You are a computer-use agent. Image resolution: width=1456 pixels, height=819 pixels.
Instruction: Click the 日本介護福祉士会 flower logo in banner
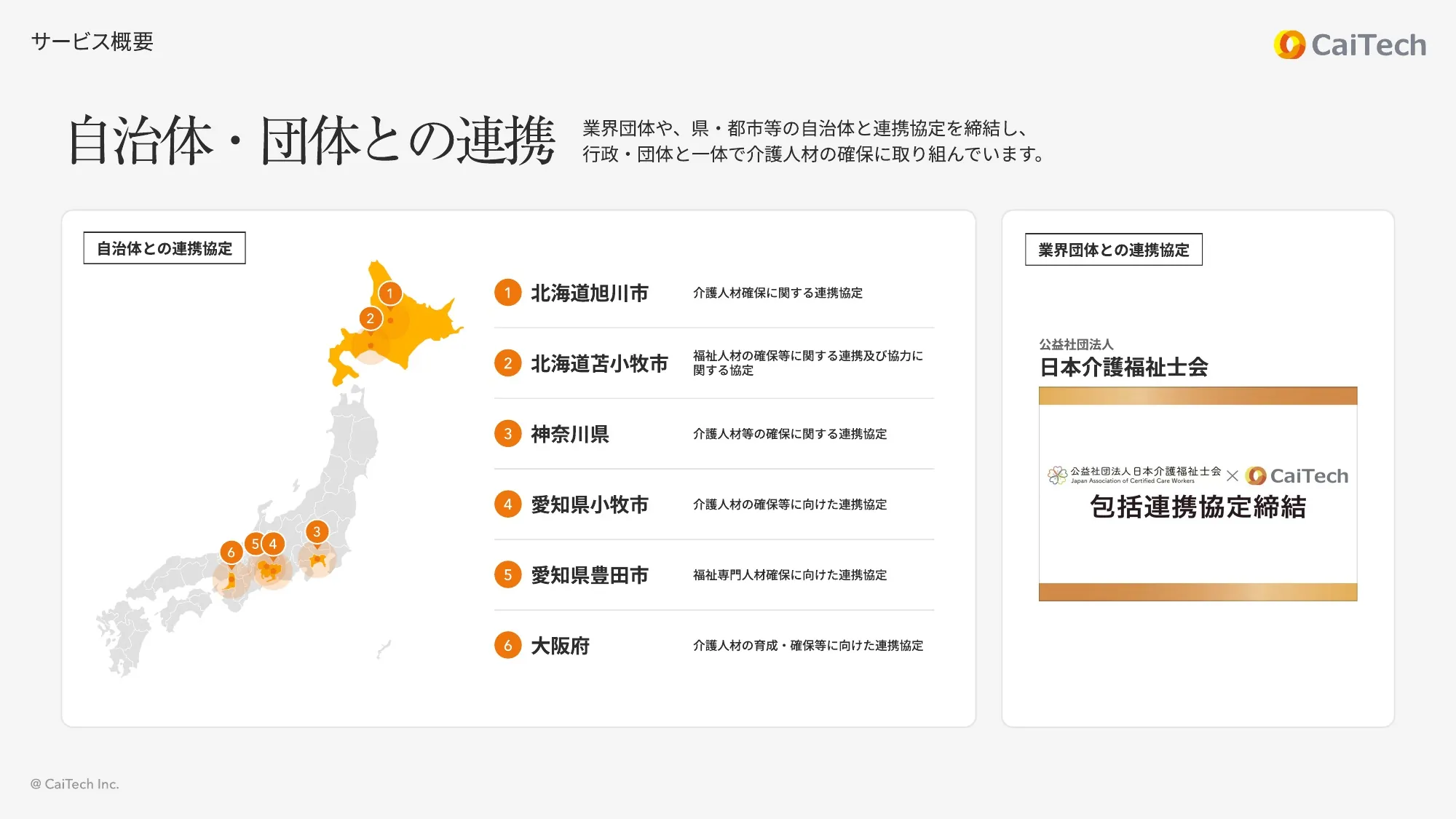(1057, 476)
